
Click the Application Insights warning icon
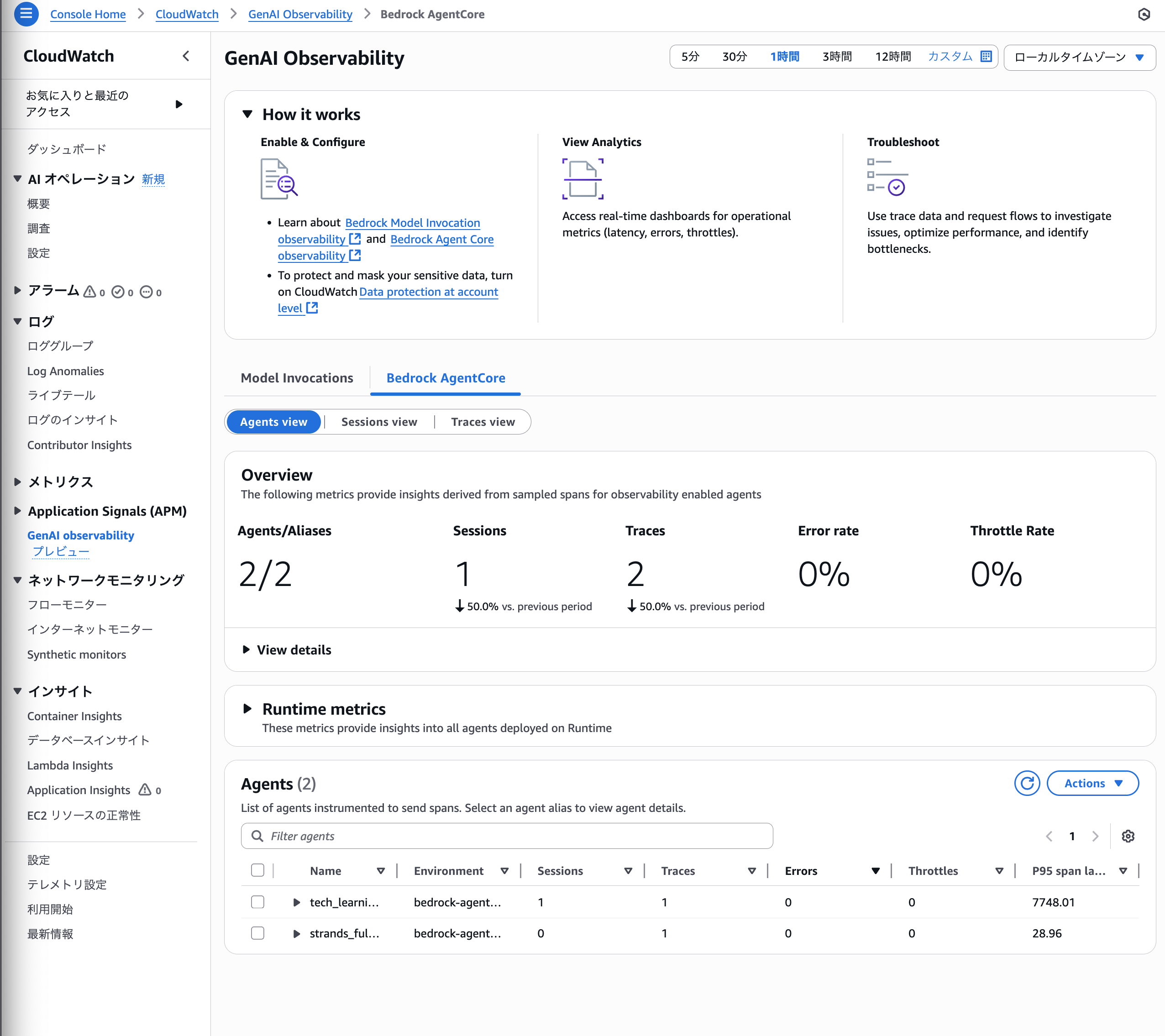click(145, 789)
